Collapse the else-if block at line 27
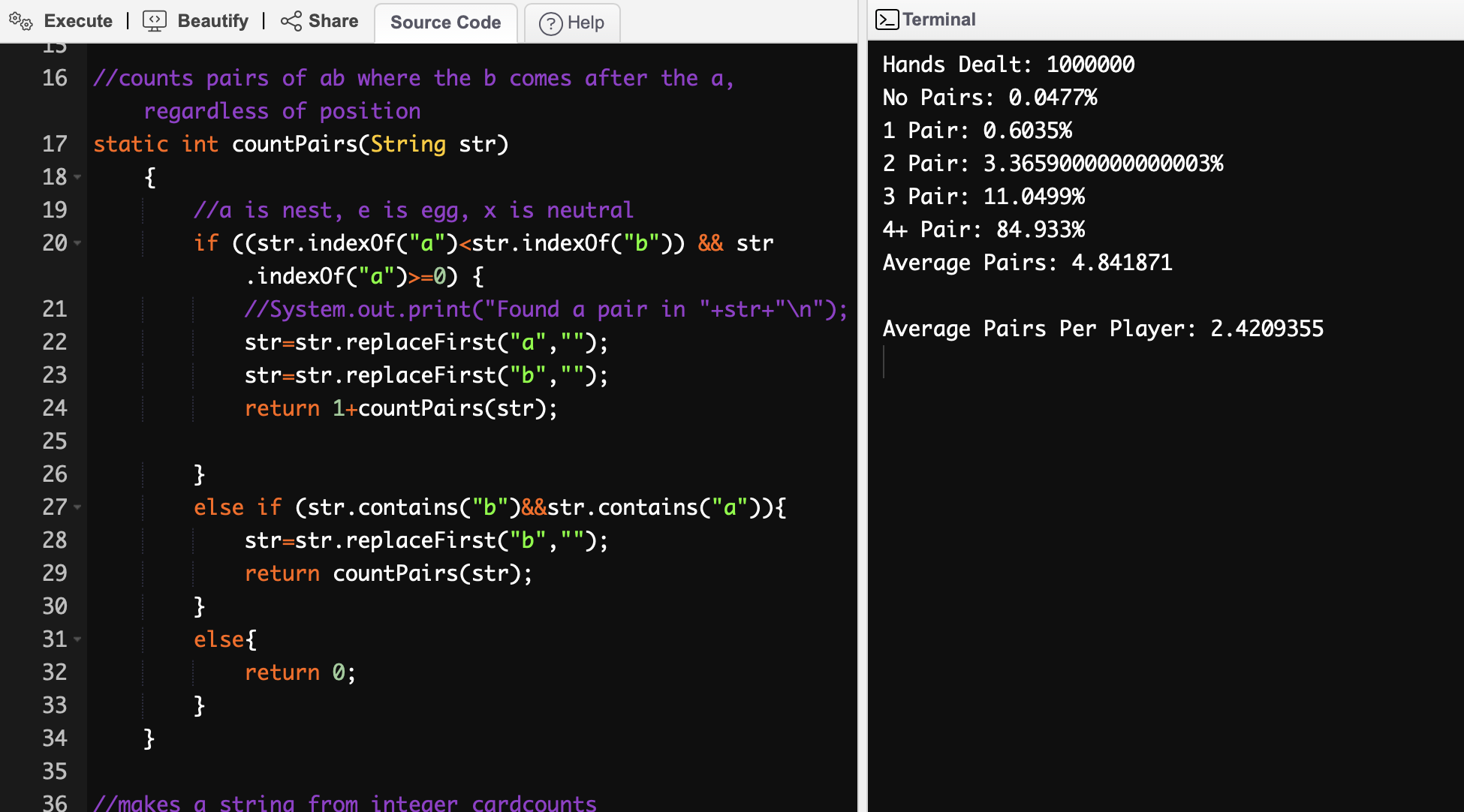Image resolution: width=1464 pixels, height=812 pixels. (x=77, y=507)
